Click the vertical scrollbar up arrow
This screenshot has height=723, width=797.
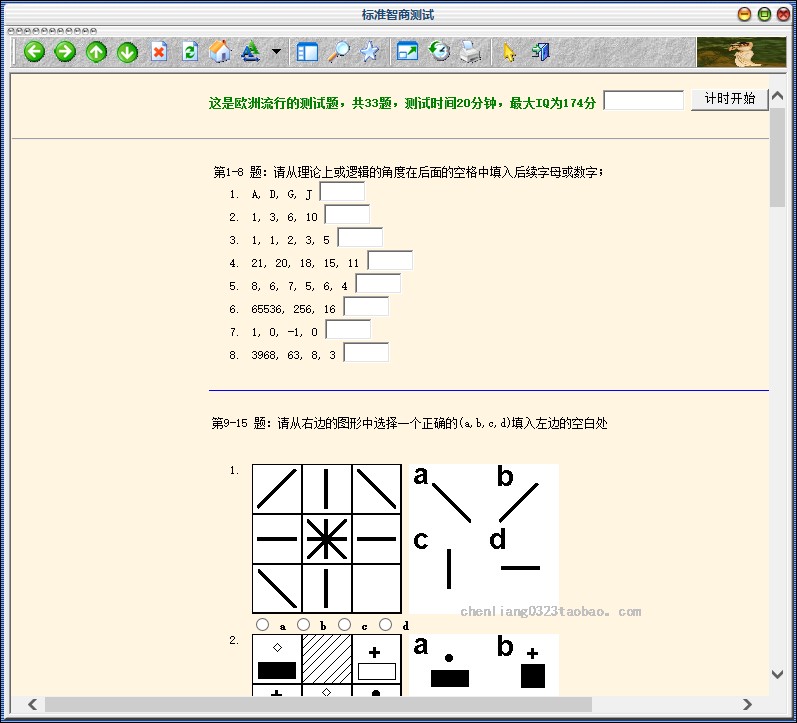point(777,96)
